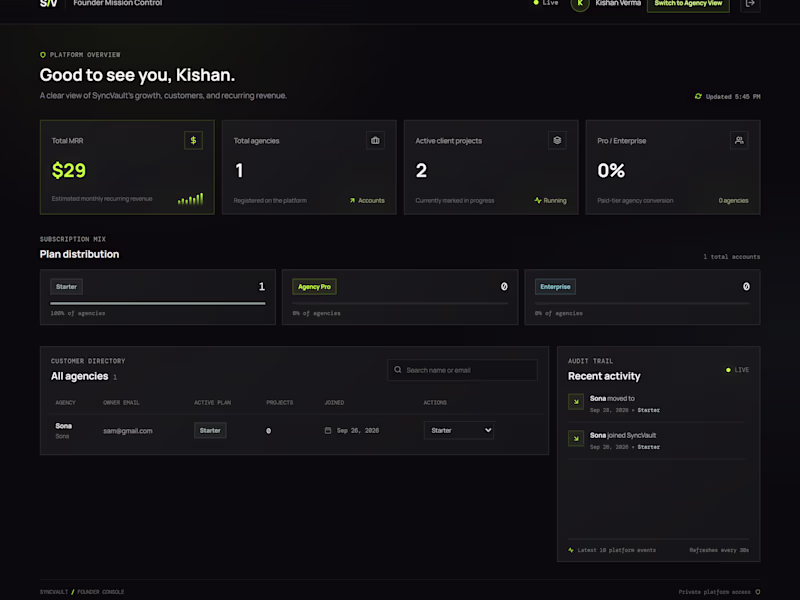The width and height of the screenshot is (800, 600).
Task: Click the Starter progress bar in Plan distribution
Action: coord(158,304)
